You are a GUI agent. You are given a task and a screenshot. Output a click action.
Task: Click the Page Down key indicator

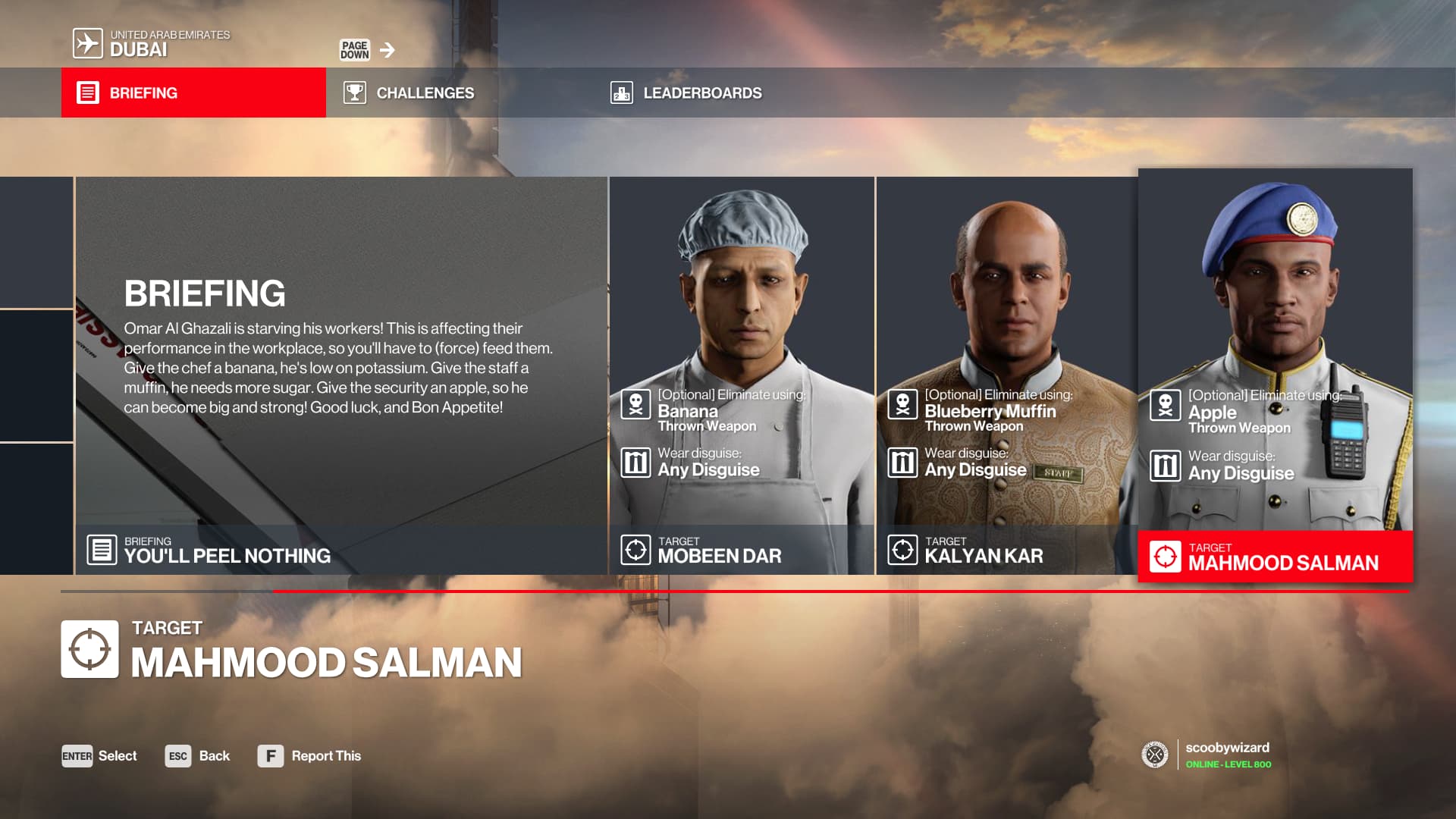(x=354, y=50)
